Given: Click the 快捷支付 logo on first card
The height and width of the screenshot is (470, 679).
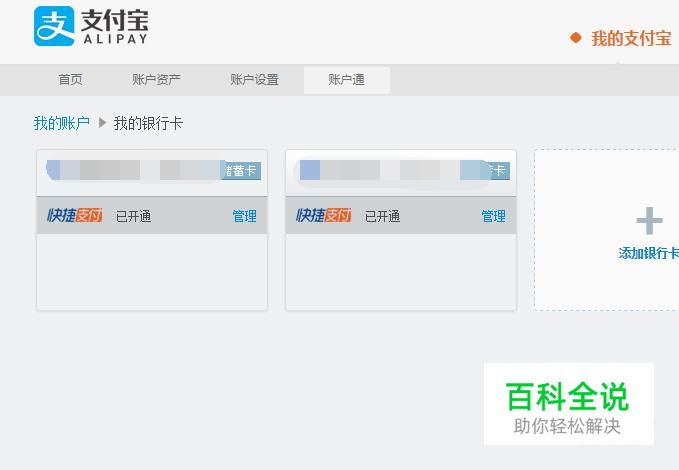Looking at the screenshot, I should [74, 215].
